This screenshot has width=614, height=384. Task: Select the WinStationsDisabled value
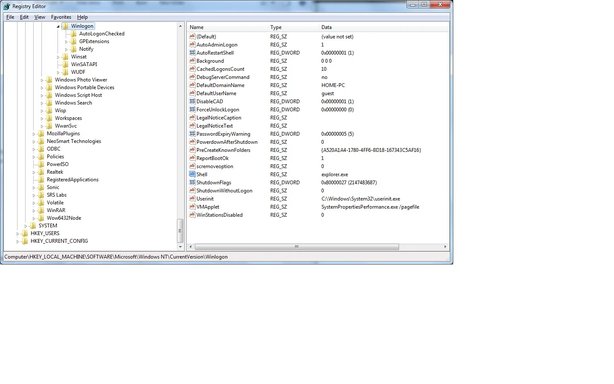tap(219, 215)
